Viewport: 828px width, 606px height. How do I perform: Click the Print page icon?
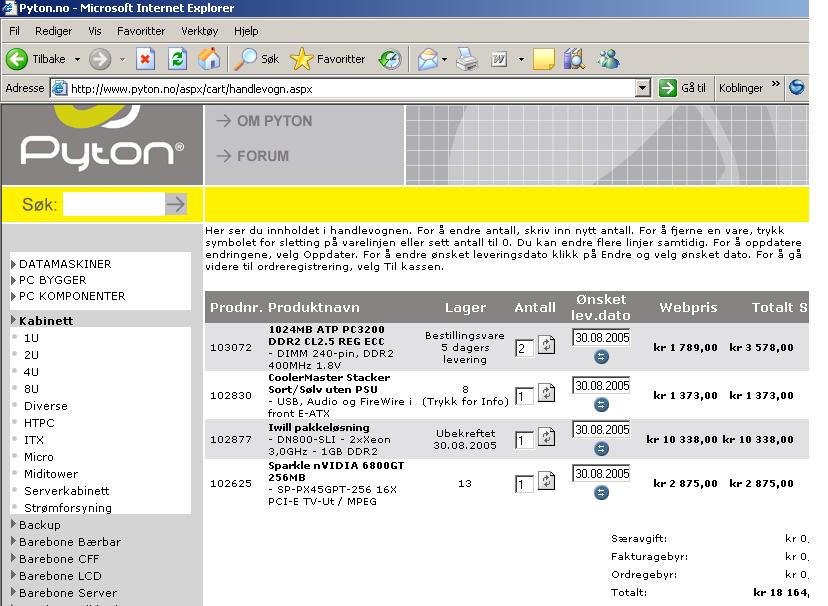pyautogui.click(x=467, y=59)
